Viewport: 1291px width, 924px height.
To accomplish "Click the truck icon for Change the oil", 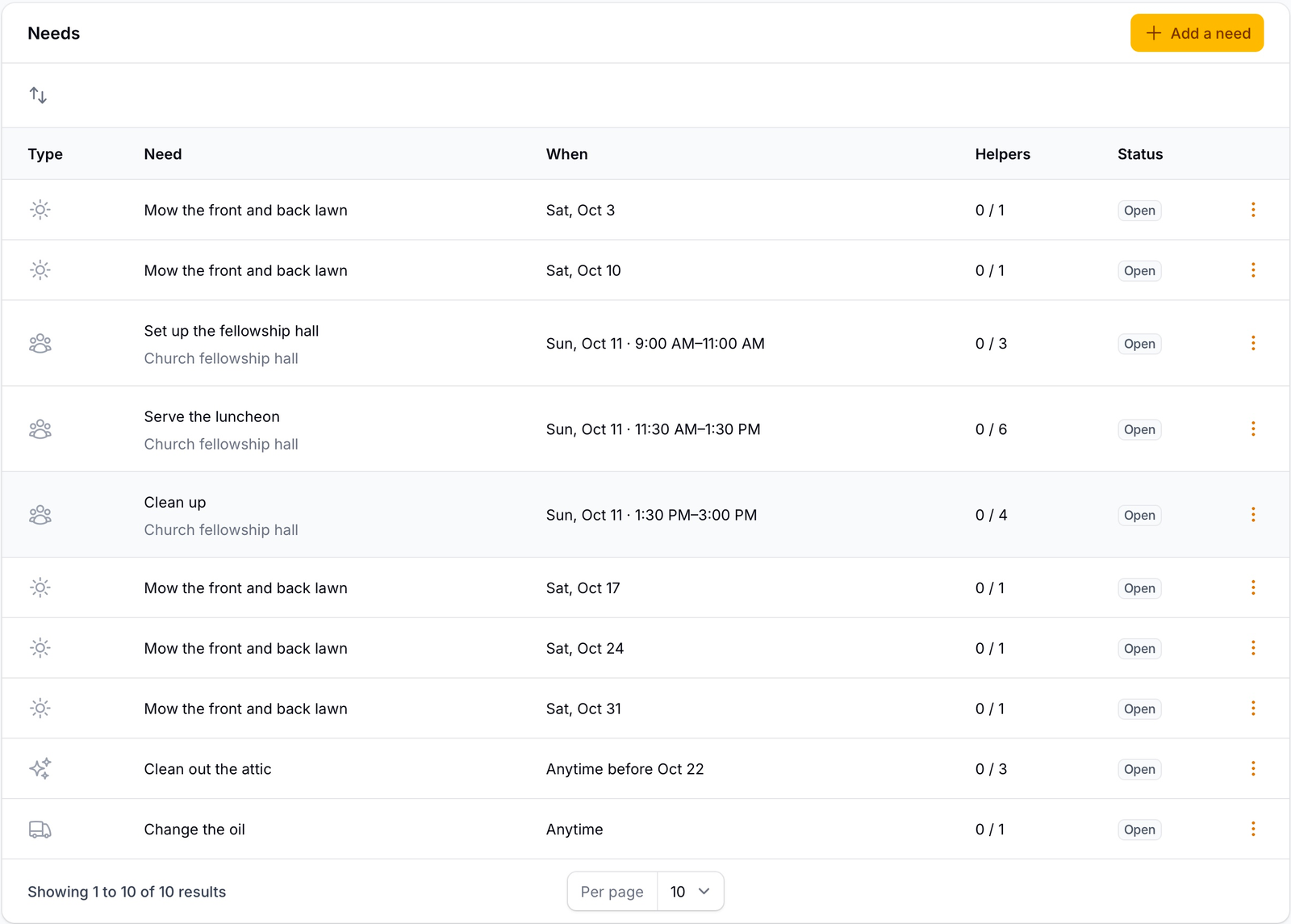I will [x=40, y=830].
